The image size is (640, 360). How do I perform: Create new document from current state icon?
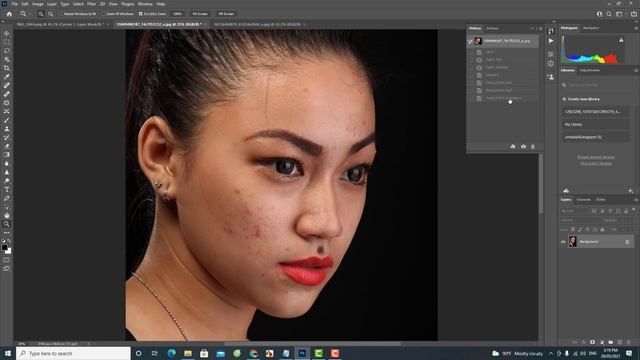click(x=513, y=147)
